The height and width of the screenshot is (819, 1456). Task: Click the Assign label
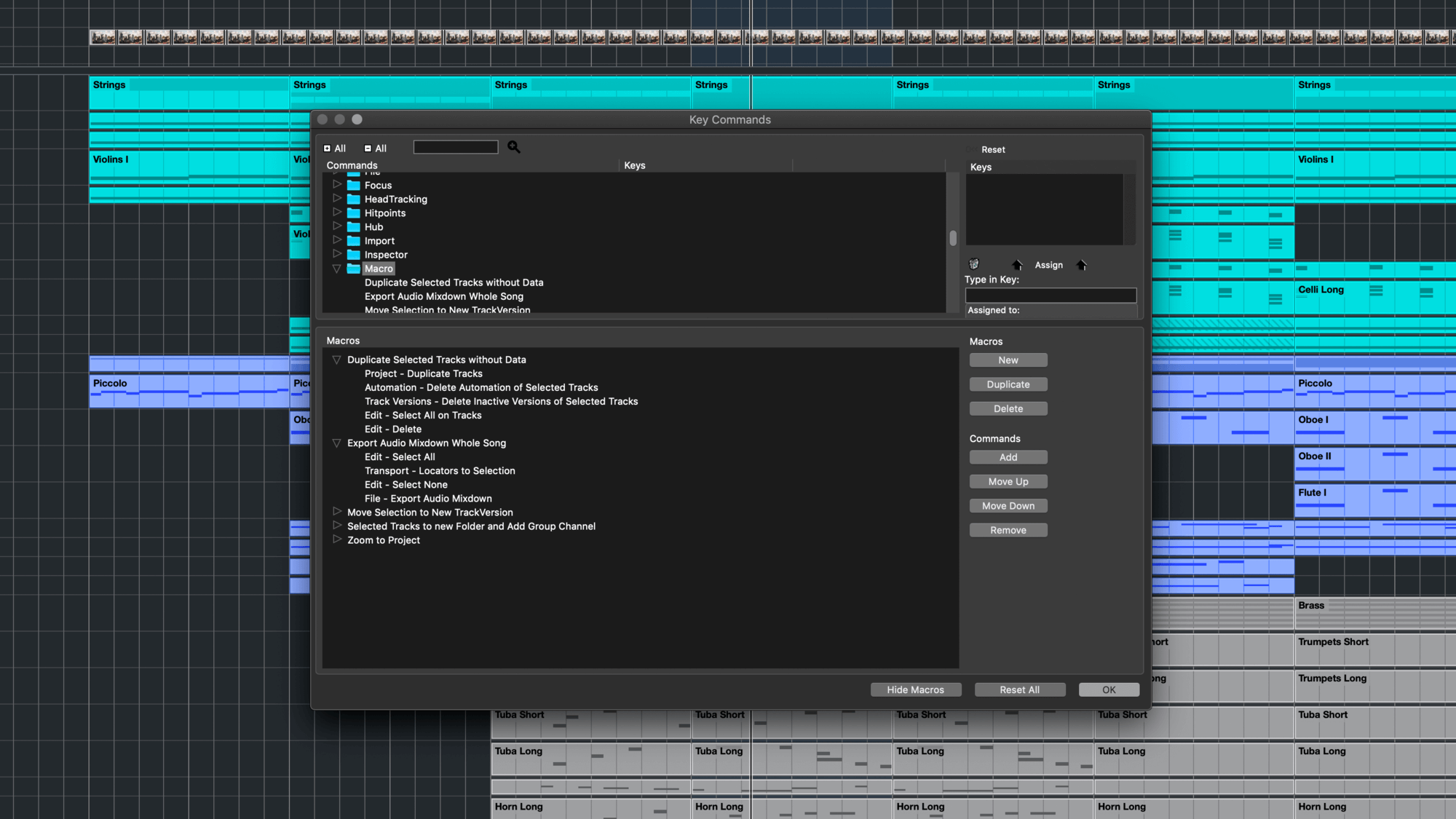tap(1049, 265)
